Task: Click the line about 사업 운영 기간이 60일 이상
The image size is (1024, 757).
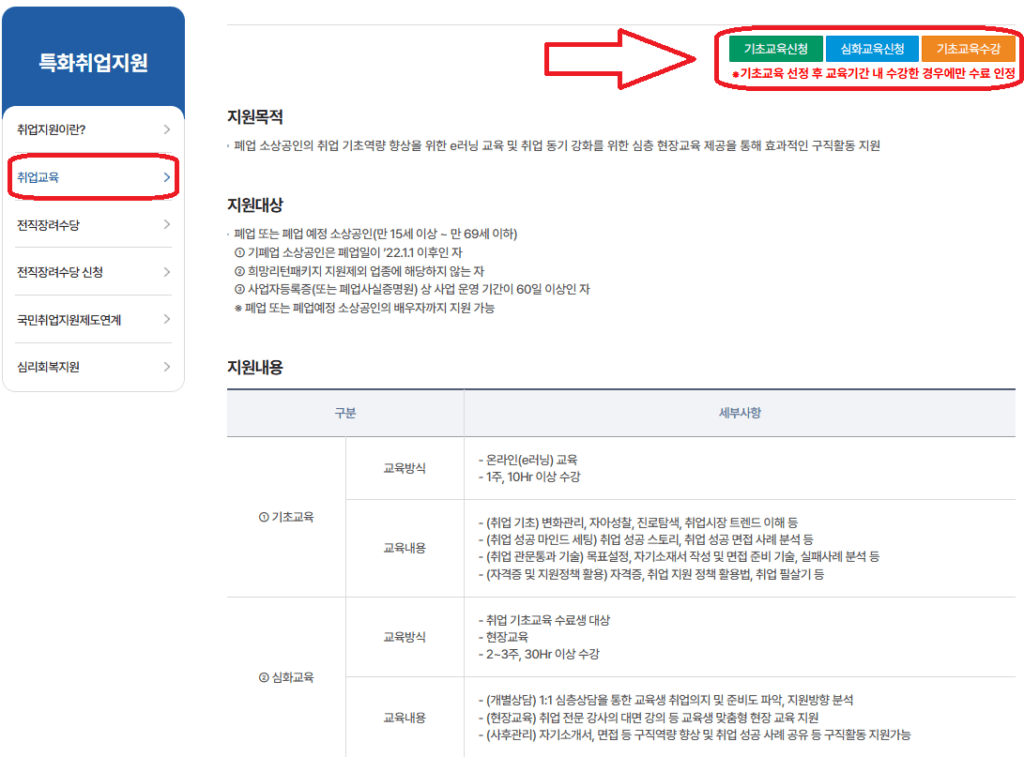Action: tap(412, 289)
